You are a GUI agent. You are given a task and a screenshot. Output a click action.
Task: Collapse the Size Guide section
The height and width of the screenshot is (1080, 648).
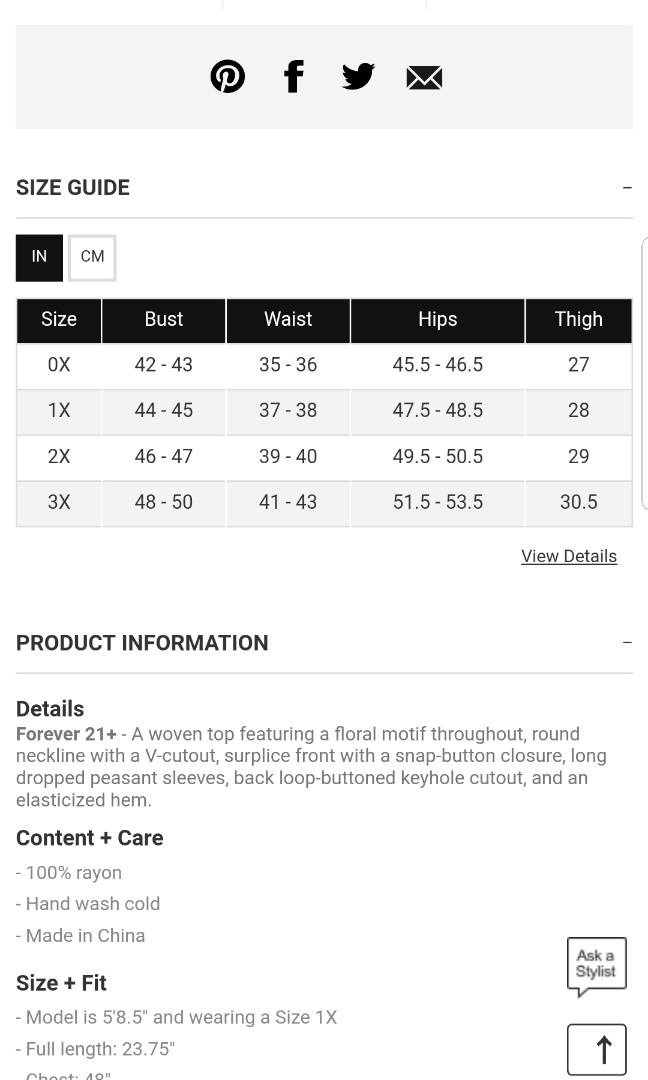click(x=627, y=187)
